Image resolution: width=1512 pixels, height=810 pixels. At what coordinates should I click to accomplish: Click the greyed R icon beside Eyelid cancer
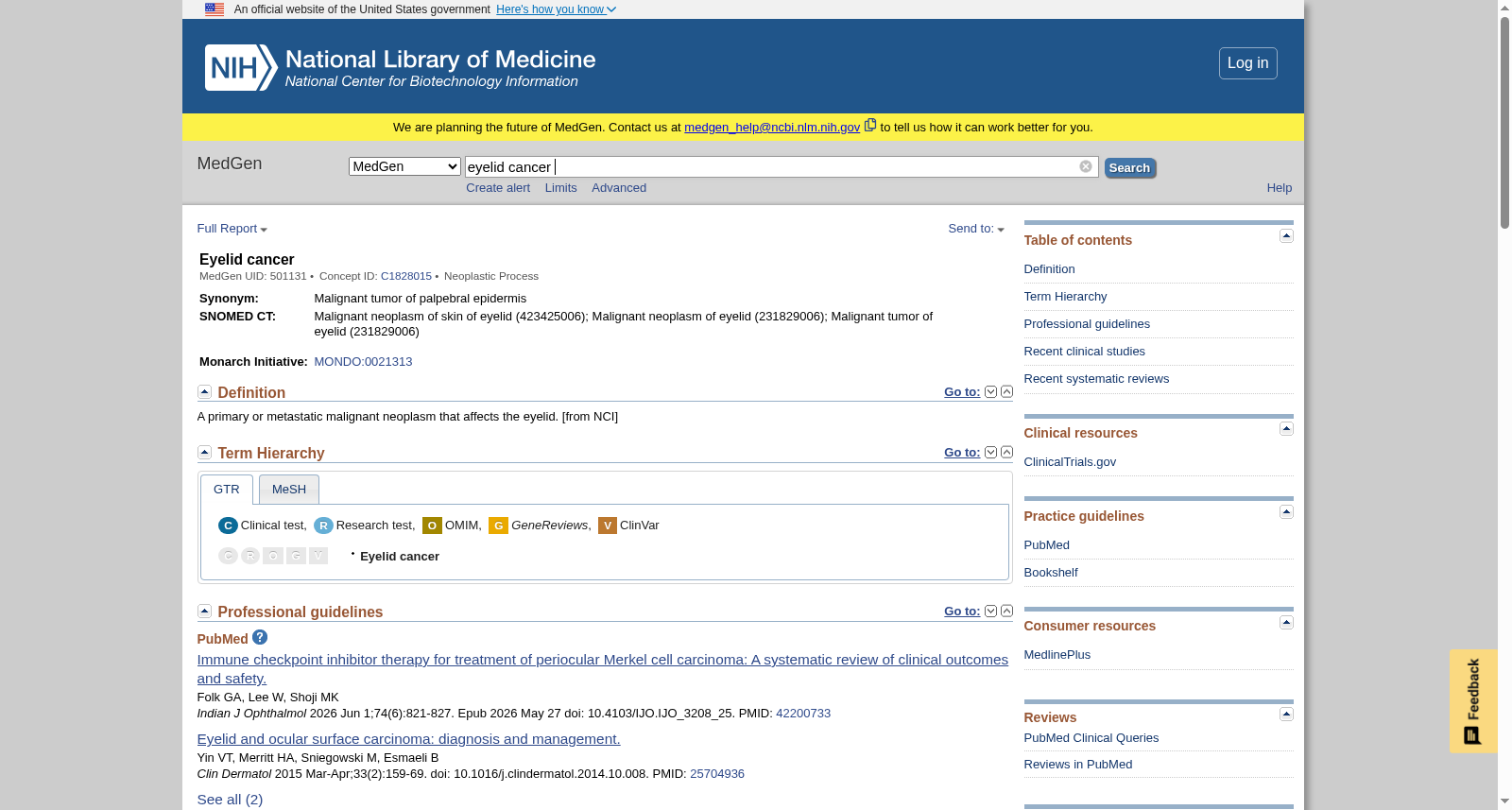click(x=250, y=556)
